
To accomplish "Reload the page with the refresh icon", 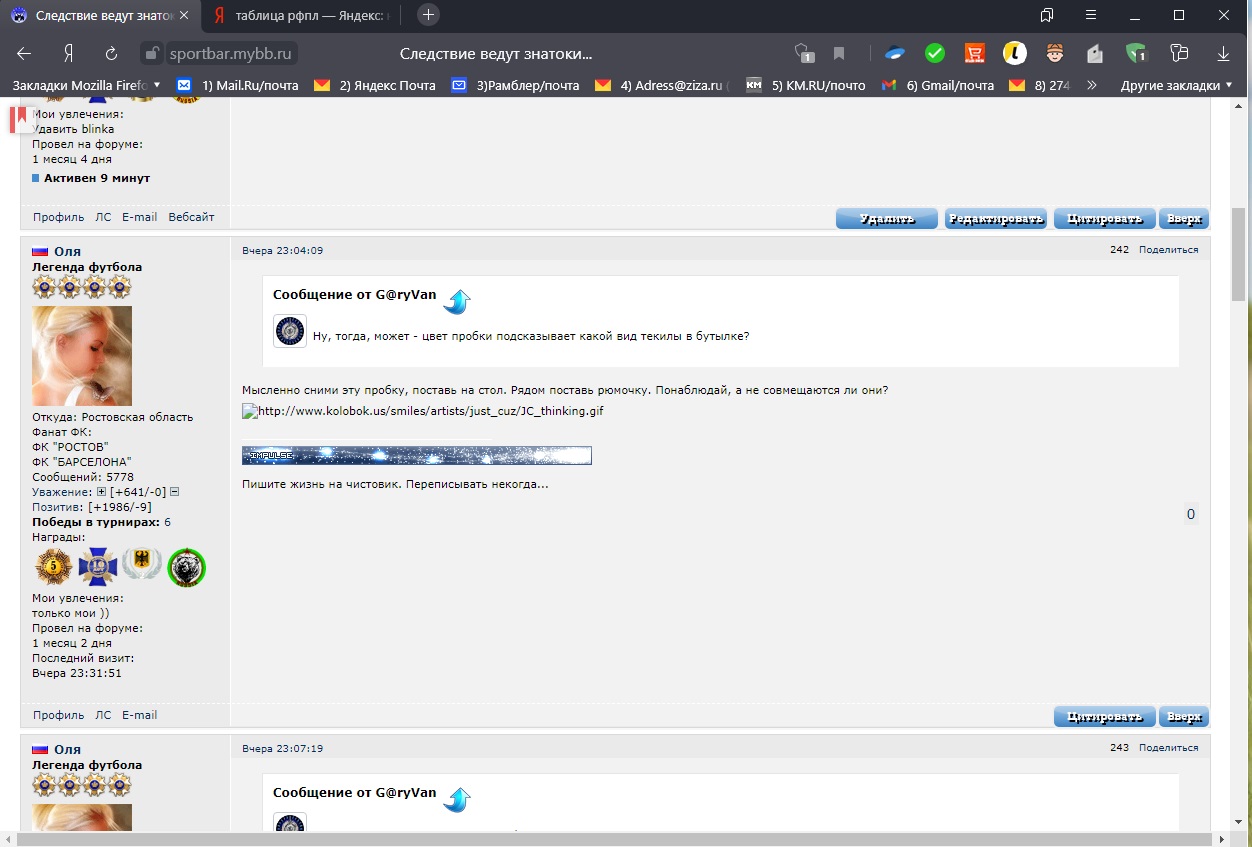I will (112, 54).
